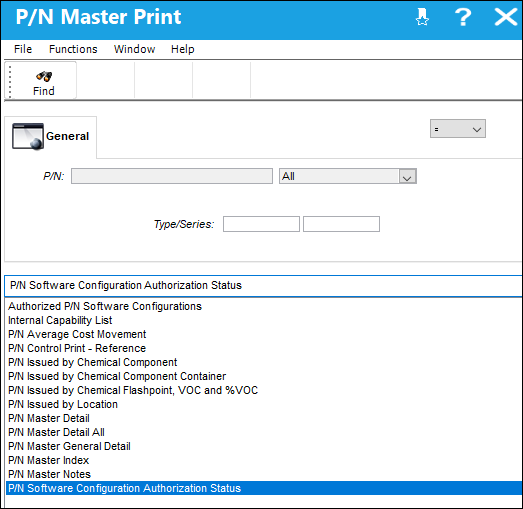
Task: Click the first Type/Series input field
Action: (261, 224)
